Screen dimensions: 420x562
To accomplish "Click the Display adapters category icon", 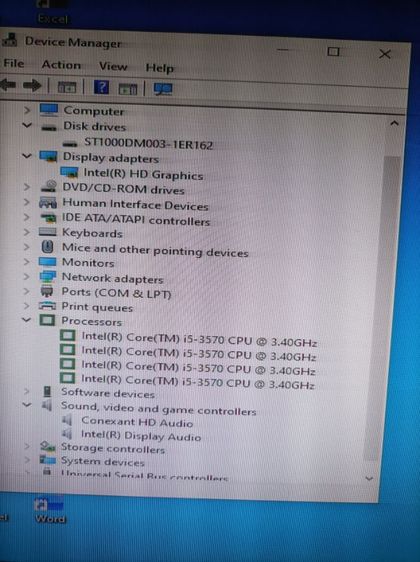I will coord(48,156).
